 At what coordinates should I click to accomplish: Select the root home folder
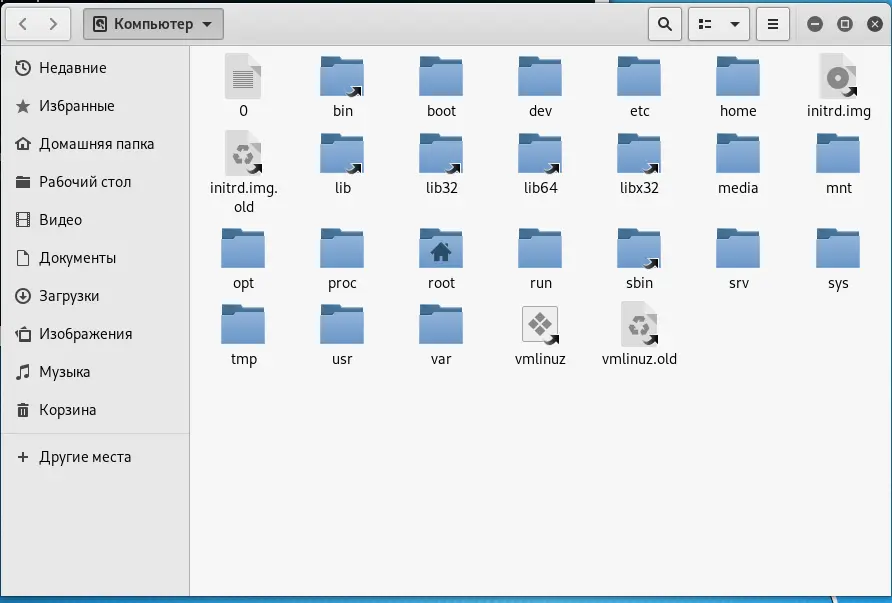[x=441, y=258]
